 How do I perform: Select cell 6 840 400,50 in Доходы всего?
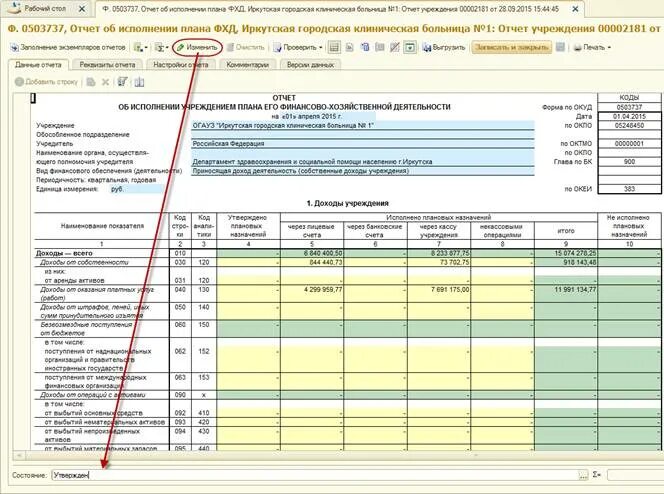point(312,253)
